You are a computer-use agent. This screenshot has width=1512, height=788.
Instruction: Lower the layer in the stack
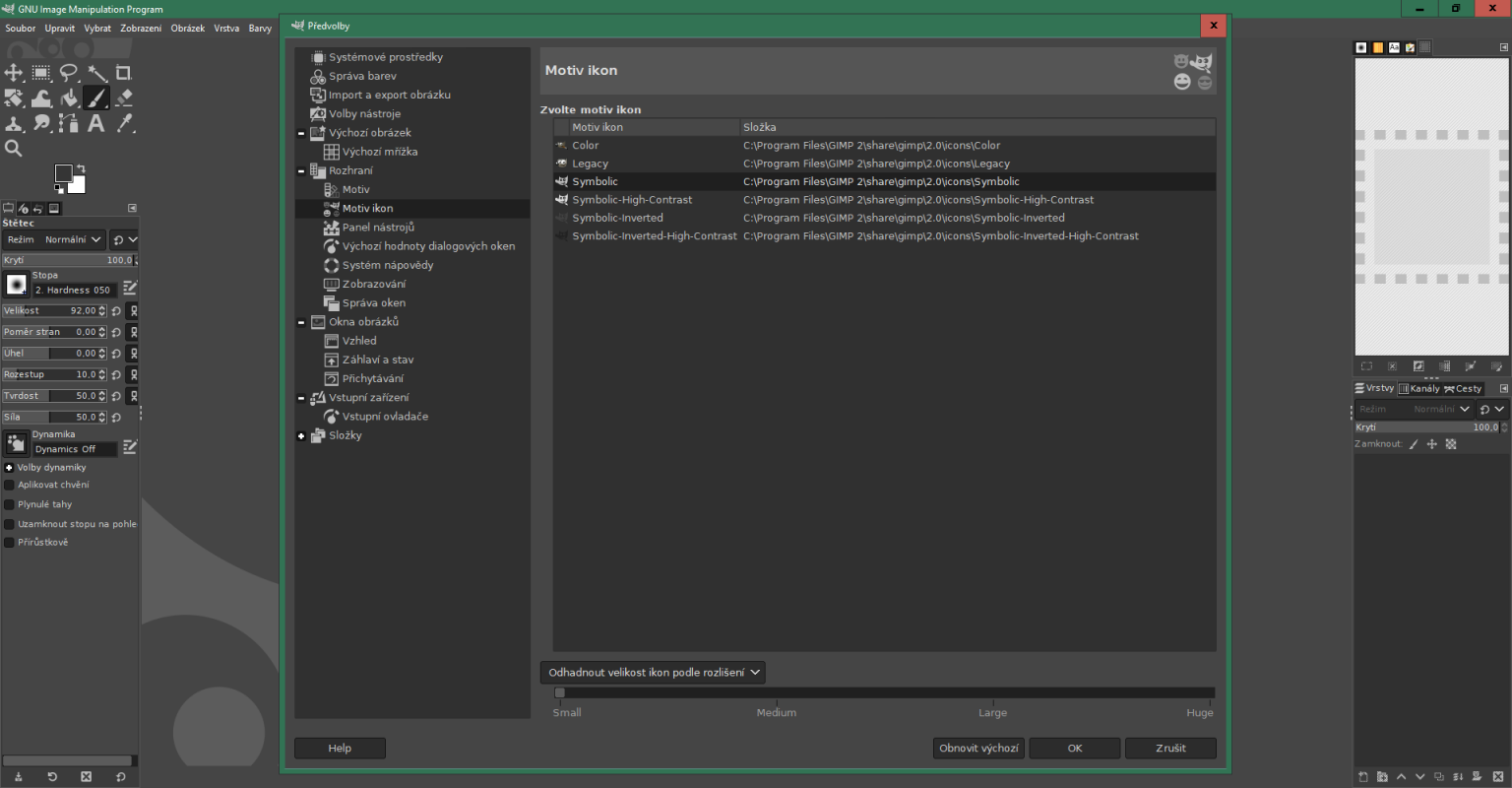click(x=1419, y=777)
